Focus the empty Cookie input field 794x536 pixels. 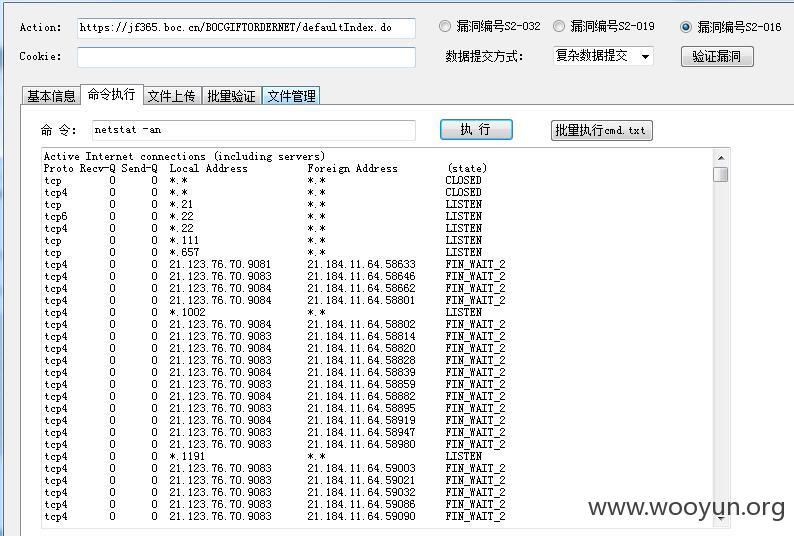pos(246,57)
